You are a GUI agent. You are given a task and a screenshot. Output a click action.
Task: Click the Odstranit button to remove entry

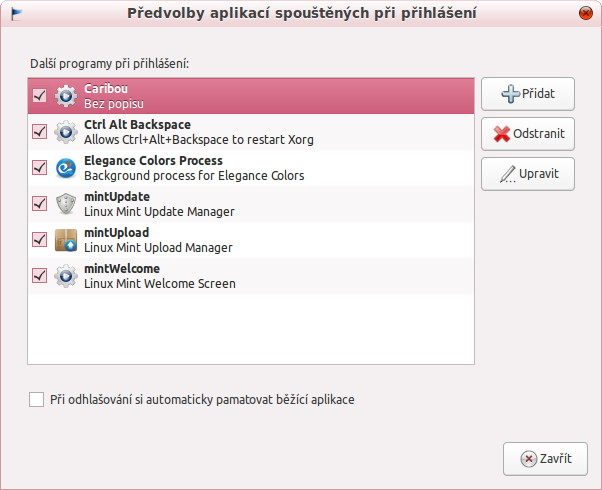528,134
